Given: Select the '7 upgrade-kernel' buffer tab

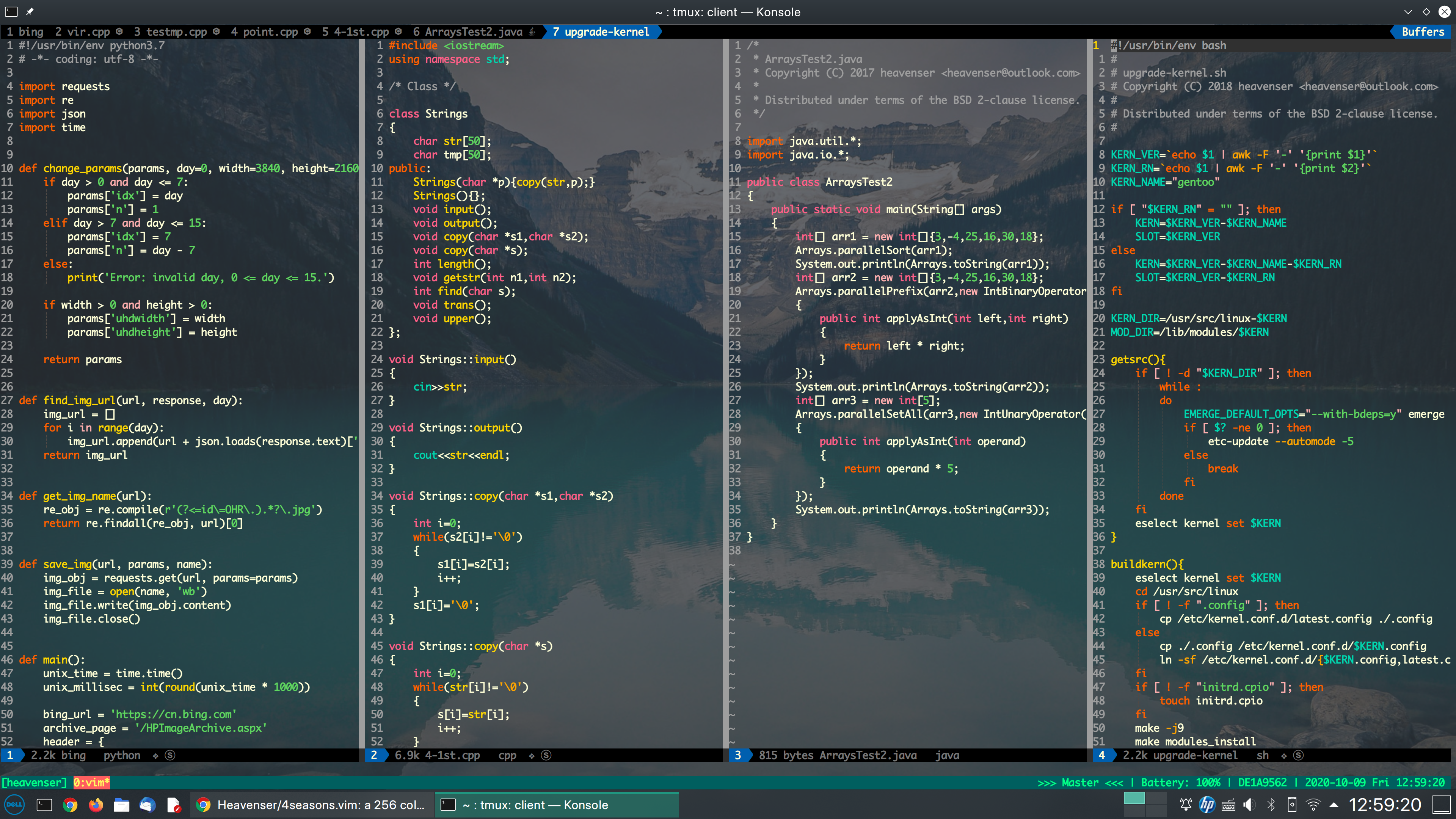Looking at the screenshot, I should click(601, 31).
